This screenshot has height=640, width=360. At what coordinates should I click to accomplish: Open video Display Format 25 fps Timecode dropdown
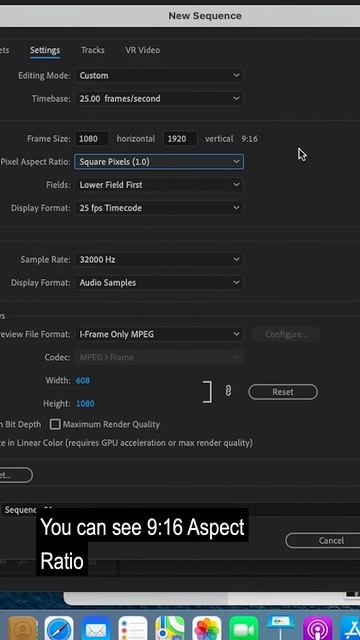(159, 208)
